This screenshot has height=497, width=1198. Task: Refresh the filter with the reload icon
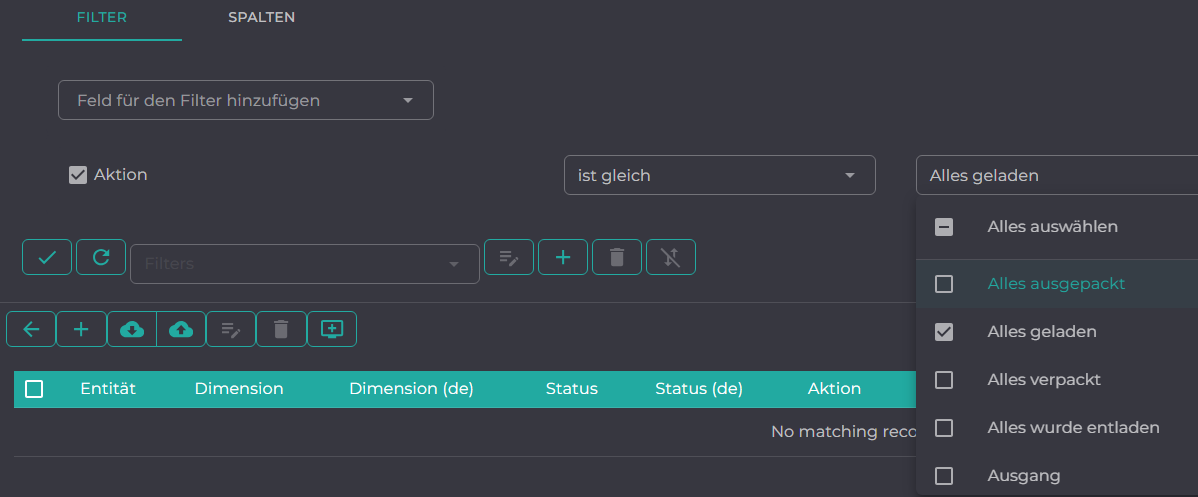pyautogui.click(x=101, y=257)
